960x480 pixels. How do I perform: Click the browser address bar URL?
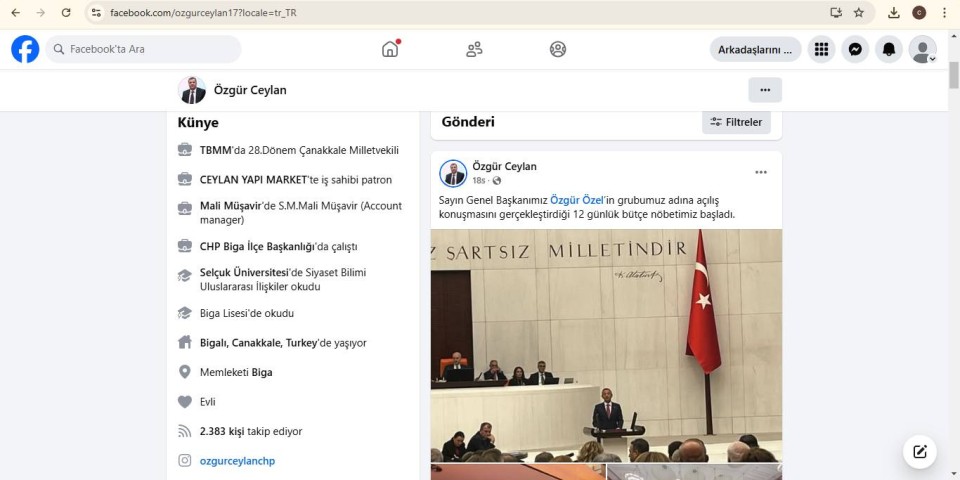[x=203, y=12]
